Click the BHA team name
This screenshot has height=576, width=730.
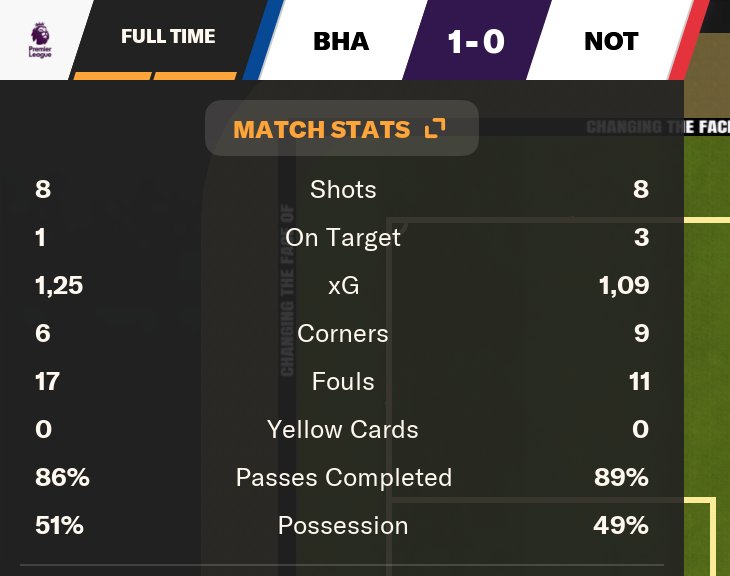coord(341,41)
